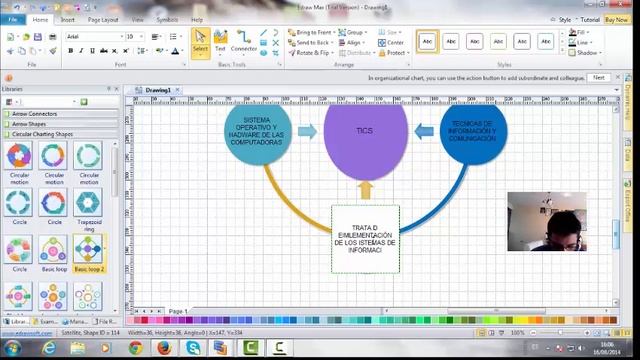Collapse the Circular Charting Shapes library
This screenshot has width=640, height=360.
pyautogui.click(x=60, y=134)
